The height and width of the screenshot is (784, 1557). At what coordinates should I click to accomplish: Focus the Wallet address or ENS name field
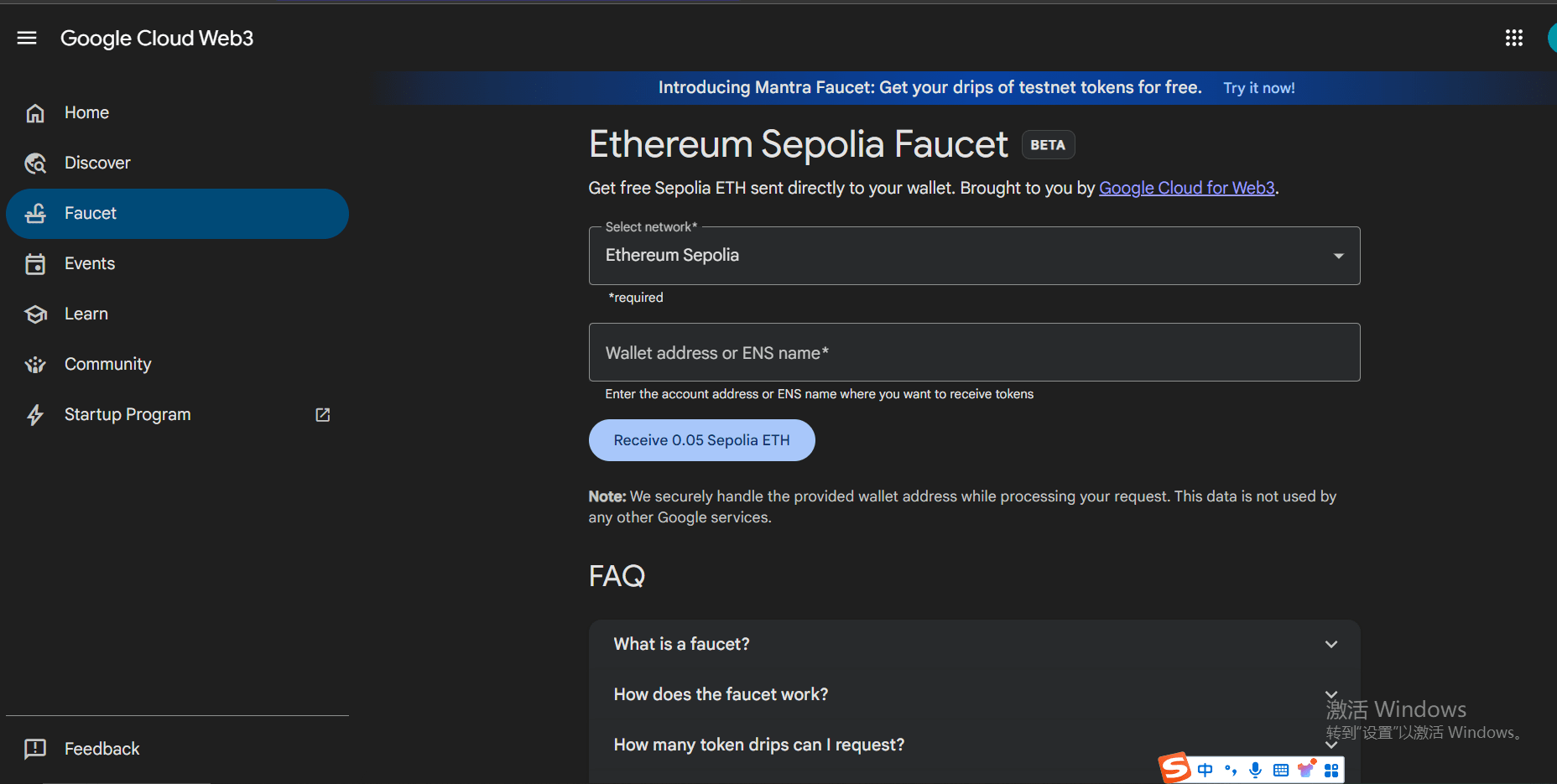973,352
